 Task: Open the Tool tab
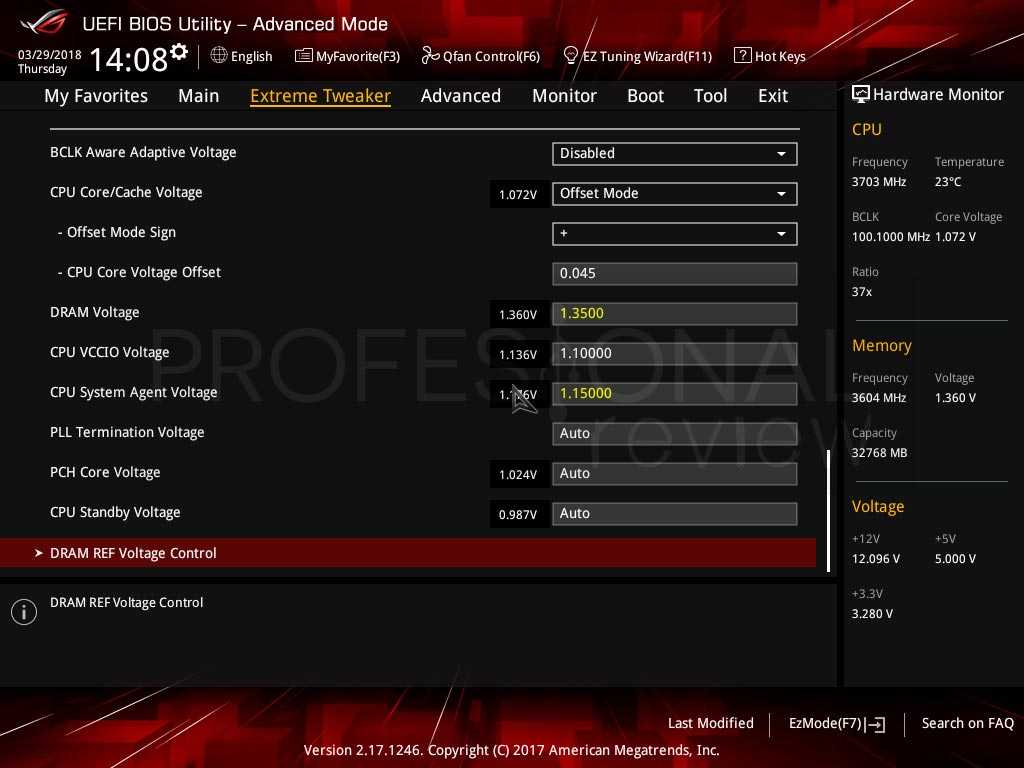click(x=711, y=96)
